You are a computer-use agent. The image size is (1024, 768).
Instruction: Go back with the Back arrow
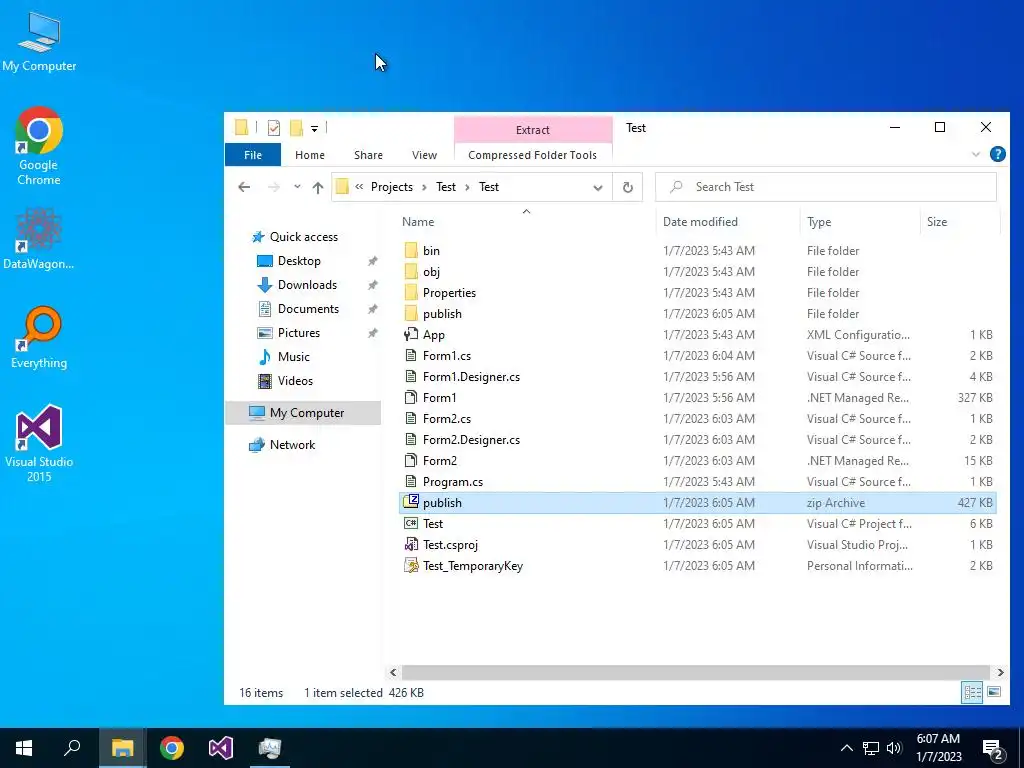[x=244, y=187]
